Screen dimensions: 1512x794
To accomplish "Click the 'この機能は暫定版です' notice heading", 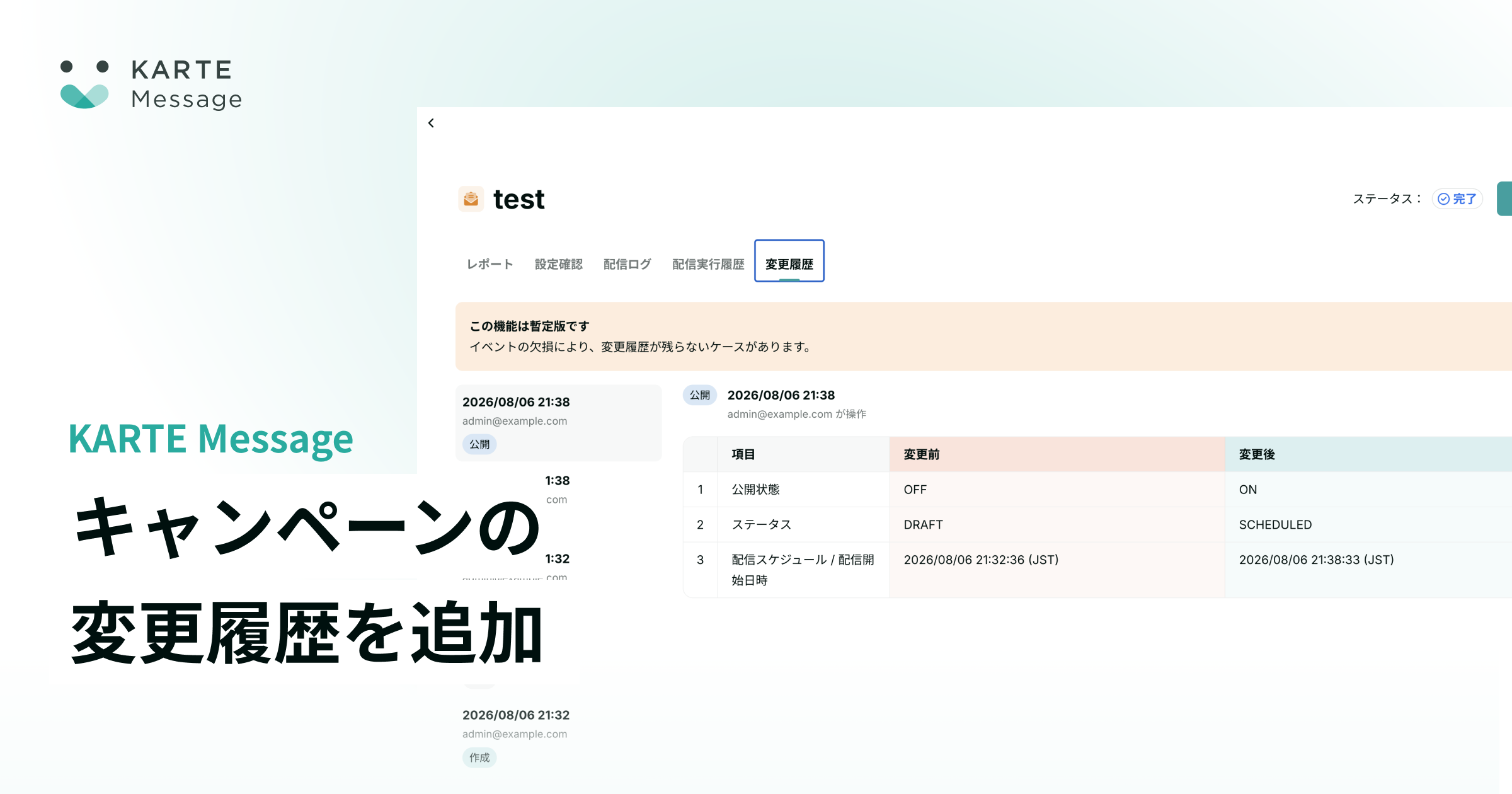I will click(x=529, y=326).
